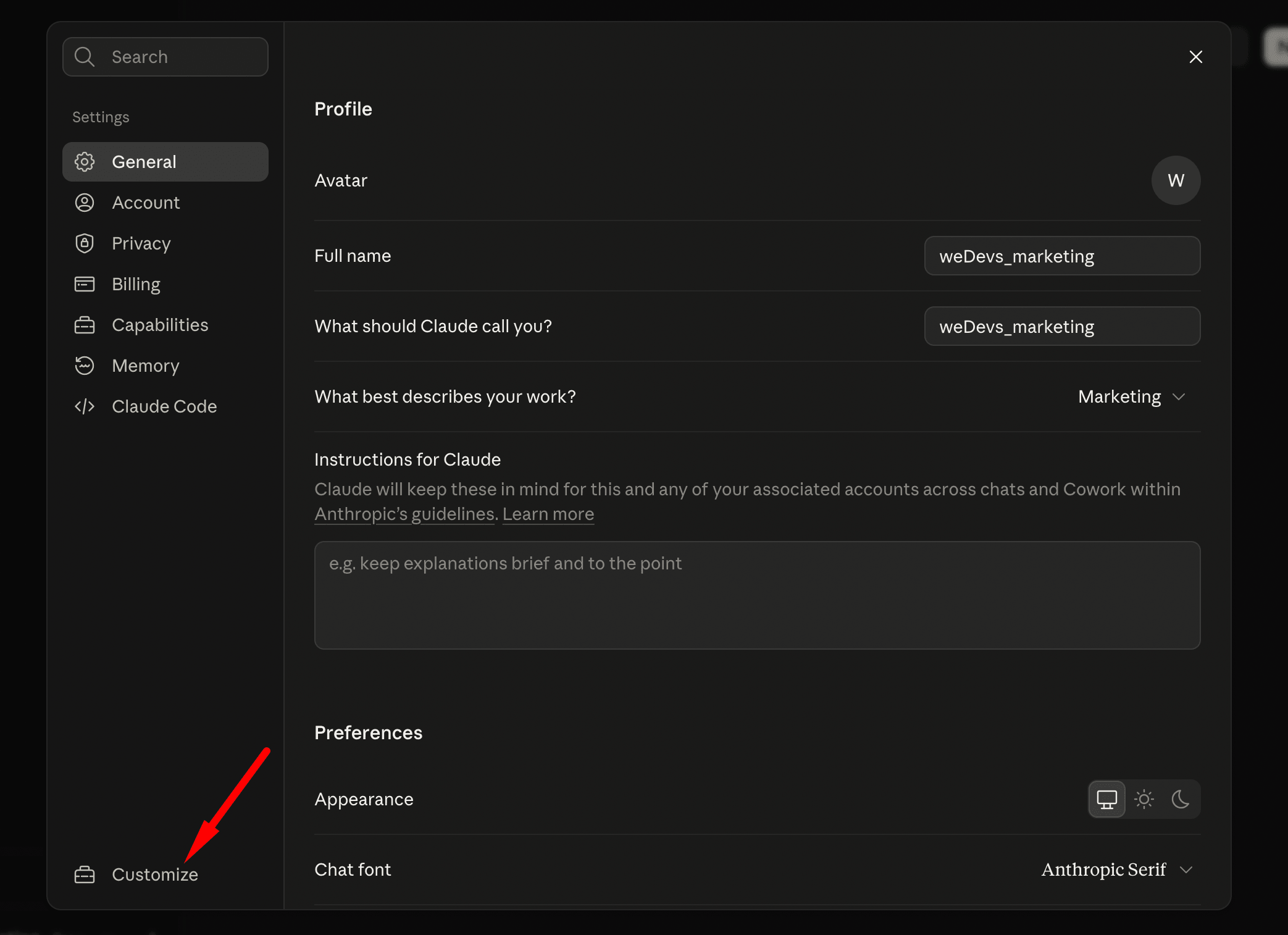The height and width of the screenshot is (935, 1288).
Task: Expand the Anthropic Serif chevron
Action: 1186,870
